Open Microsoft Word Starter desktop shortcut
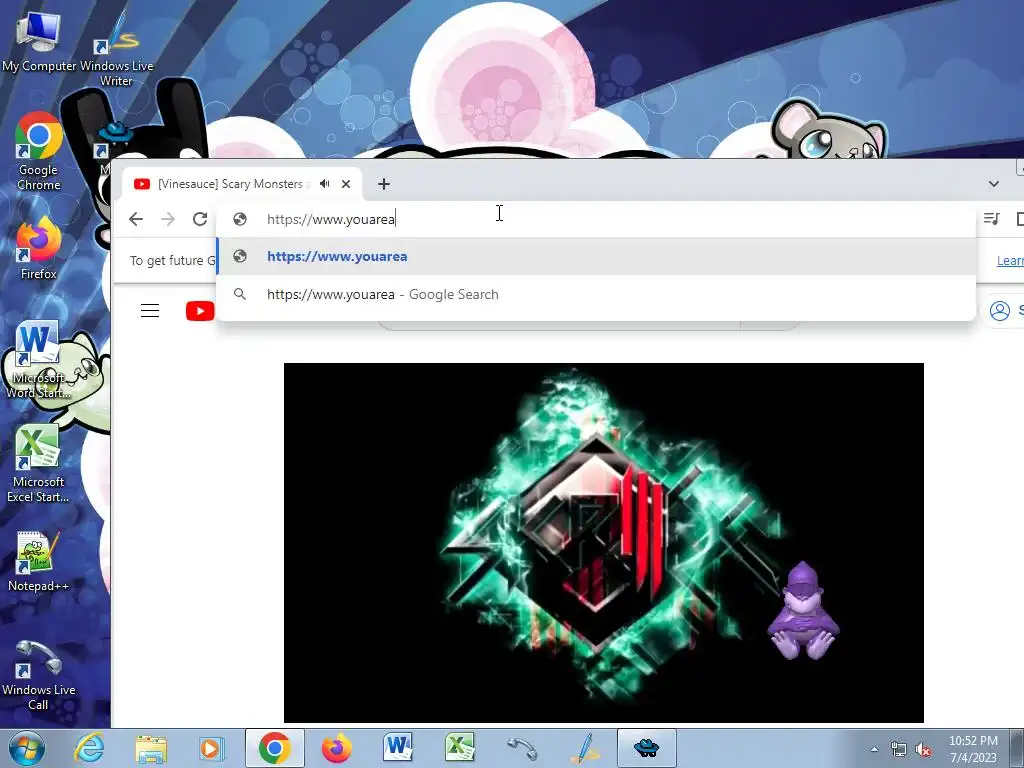Image resolution: width=1024 pixels, height=768 pixels. (x=39, y=359)
